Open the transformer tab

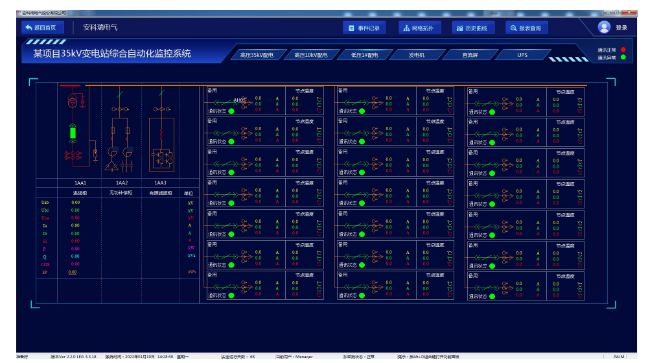click(417, 55)
